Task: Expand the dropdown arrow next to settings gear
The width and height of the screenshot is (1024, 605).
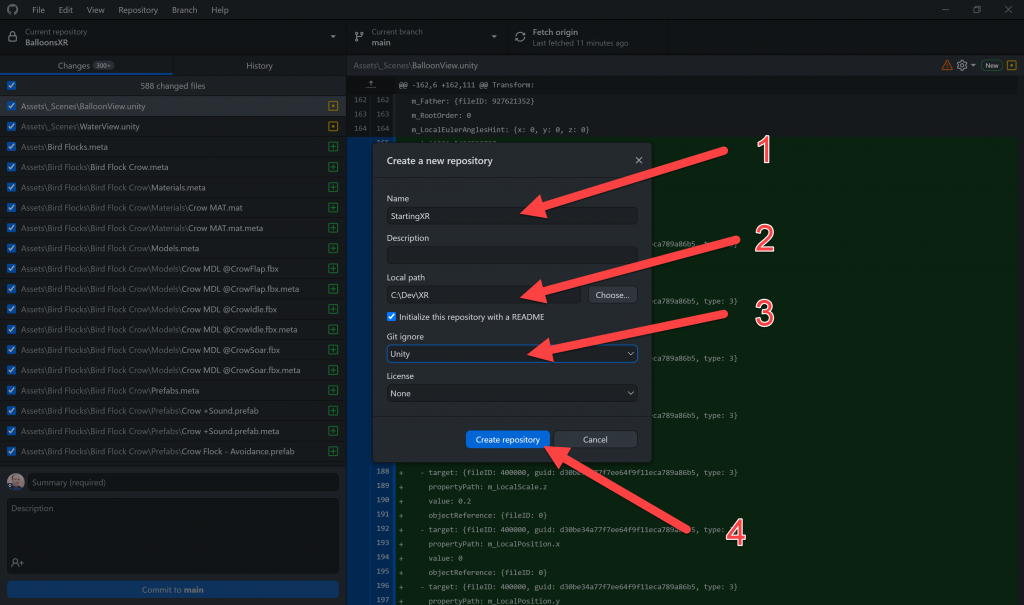Action: 973,65
